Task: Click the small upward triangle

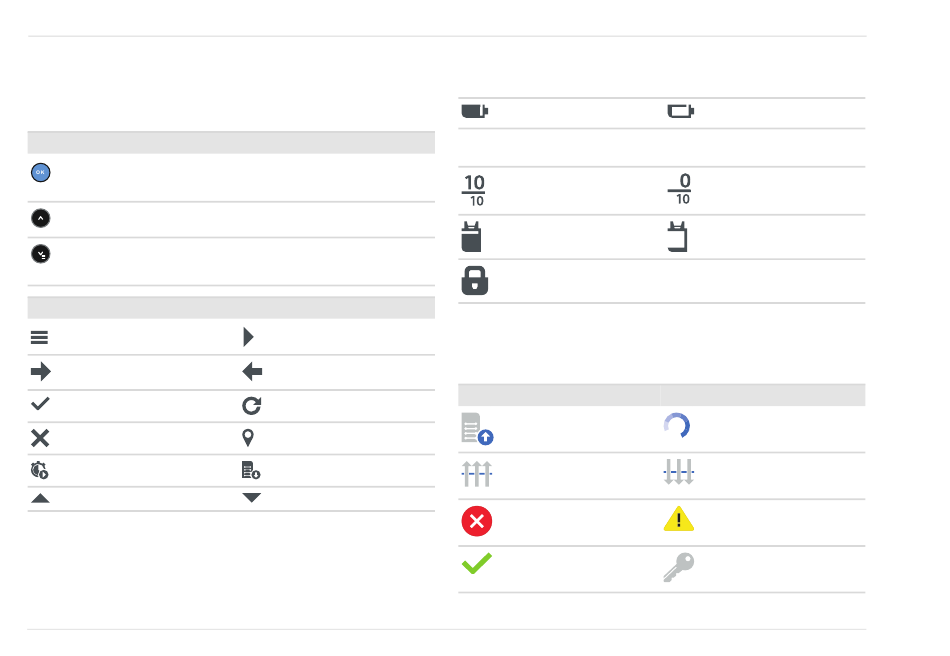Action: (x=40, y=499)
